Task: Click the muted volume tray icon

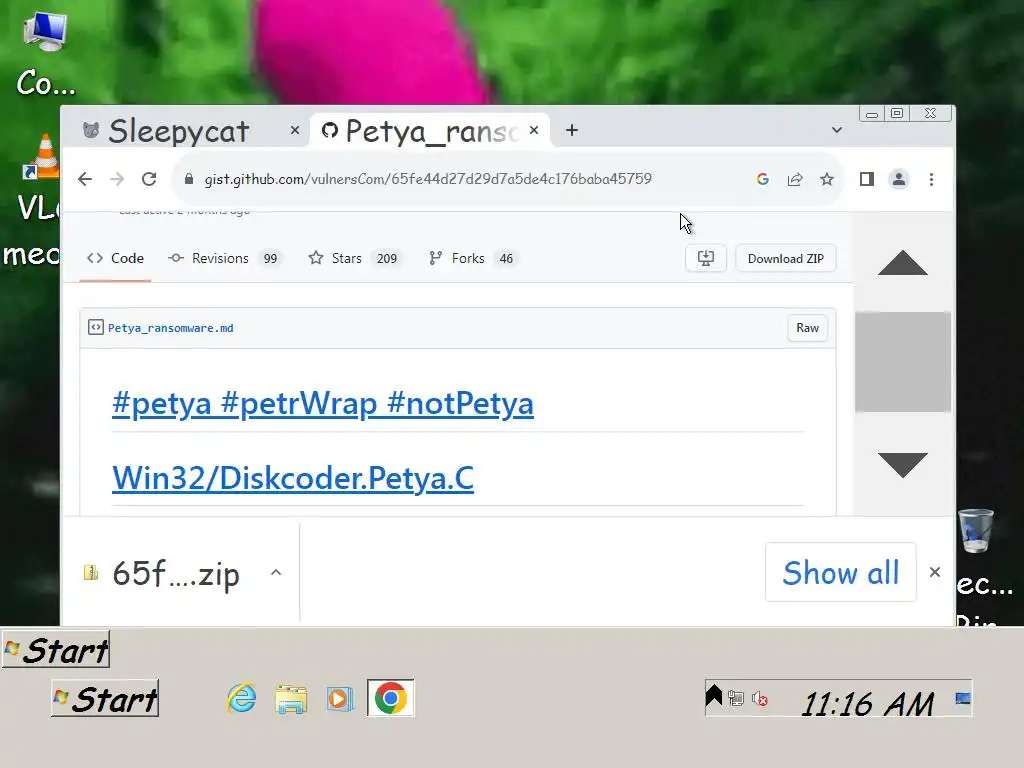Action: pyautogui.click(x=760, y=699)
